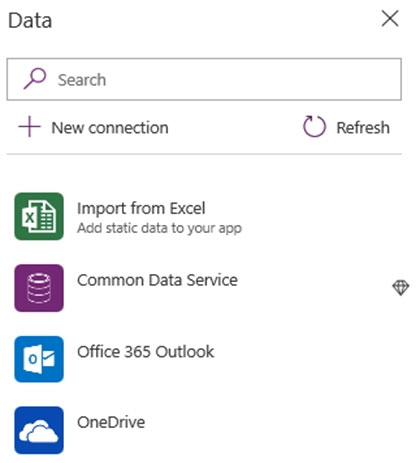The image size is (420, 463).
Task: Refresh the data sources list
Action: 346,127
